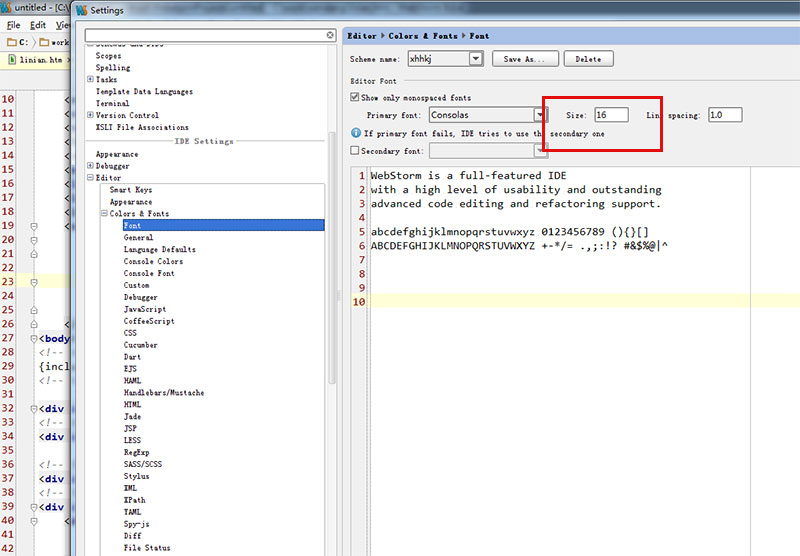The height and width of the screenshot is (556, 800).
Task: Click the info icon beside primary font note
Action: [356, 133]
